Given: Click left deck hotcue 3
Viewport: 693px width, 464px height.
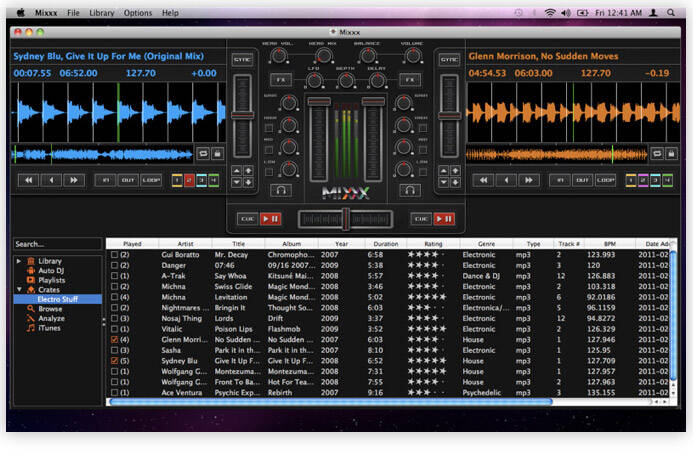Looking at the screenshot, I should point(202,180).
